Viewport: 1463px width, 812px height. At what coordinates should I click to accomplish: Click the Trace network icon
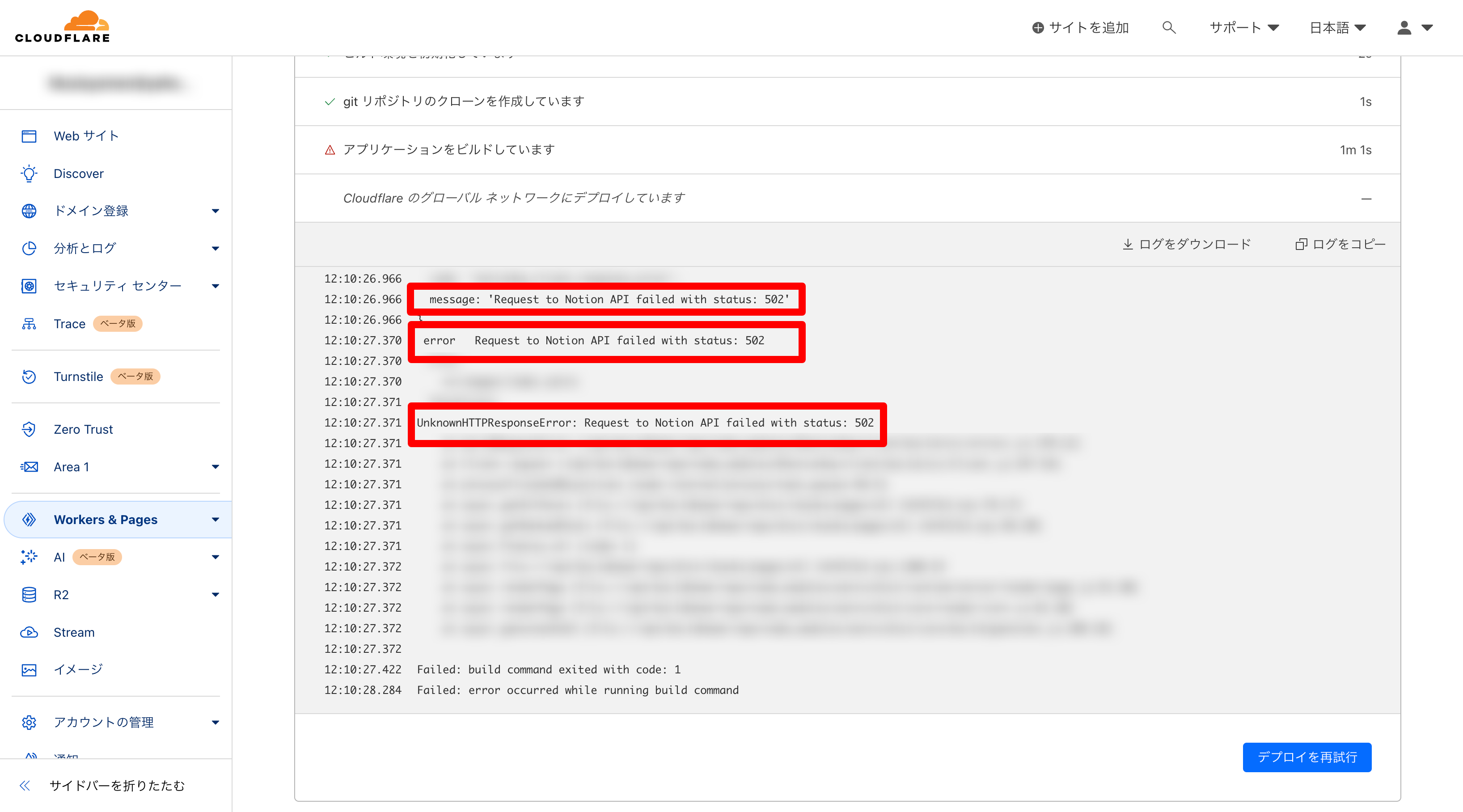29,324
